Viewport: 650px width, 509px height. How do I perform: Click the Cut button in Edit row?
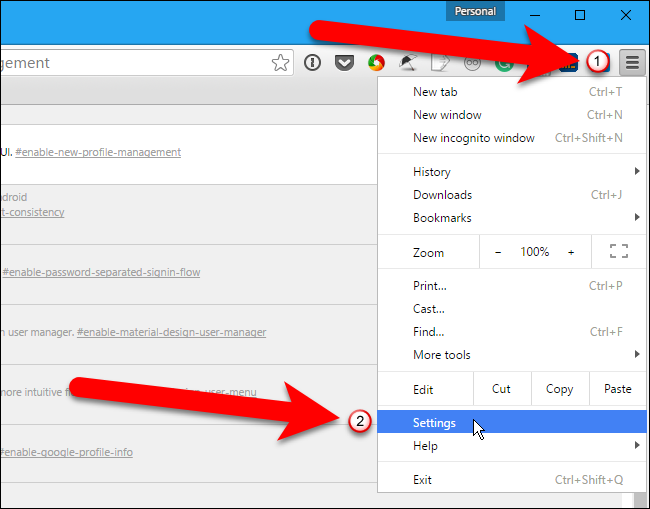click(x=502, y=389)
